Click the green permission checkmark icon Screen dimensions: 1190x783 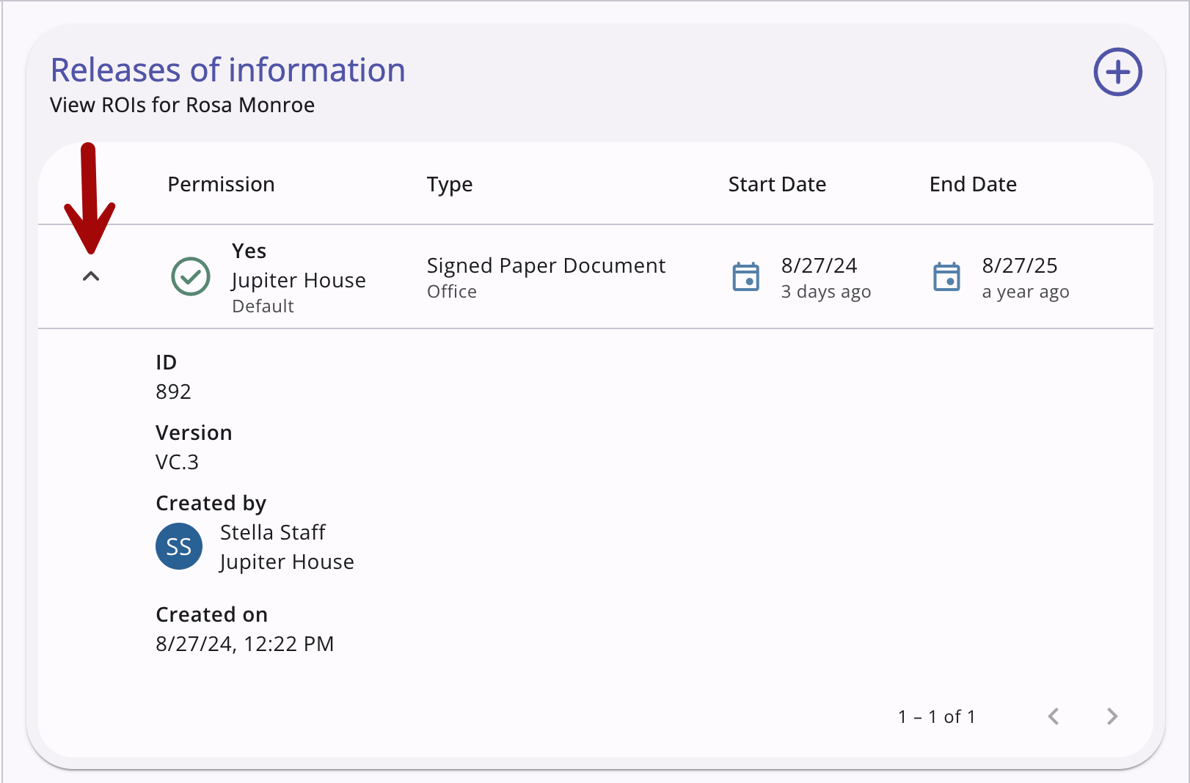[x=191, y=279]
